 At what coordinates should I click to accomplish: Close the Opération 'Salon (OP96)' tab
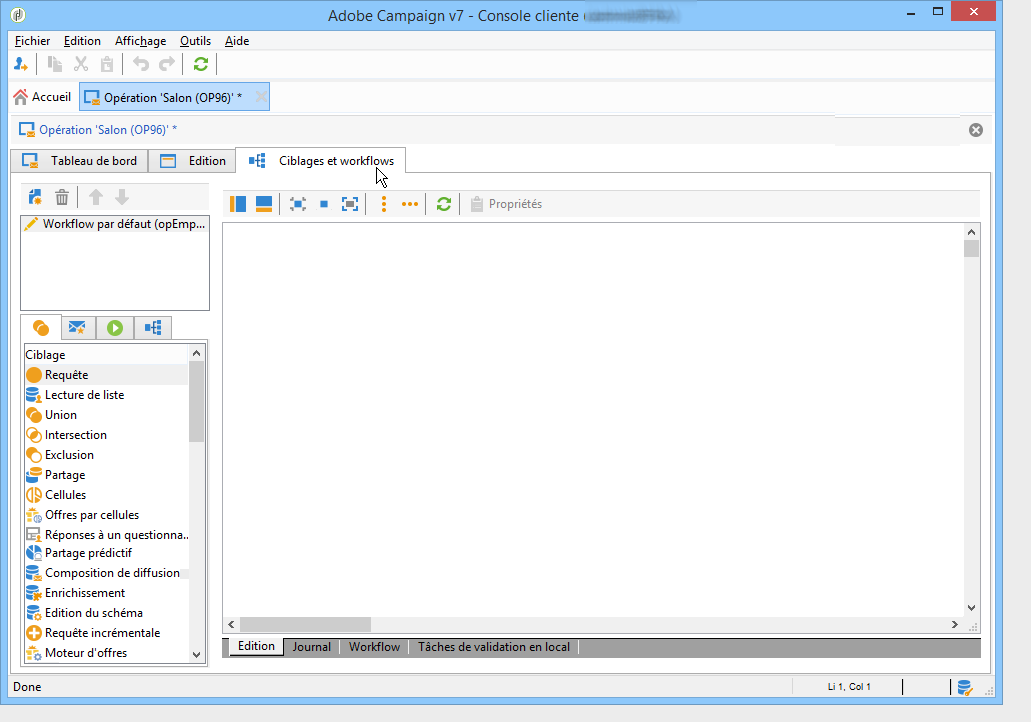click(x=261, y=97)
